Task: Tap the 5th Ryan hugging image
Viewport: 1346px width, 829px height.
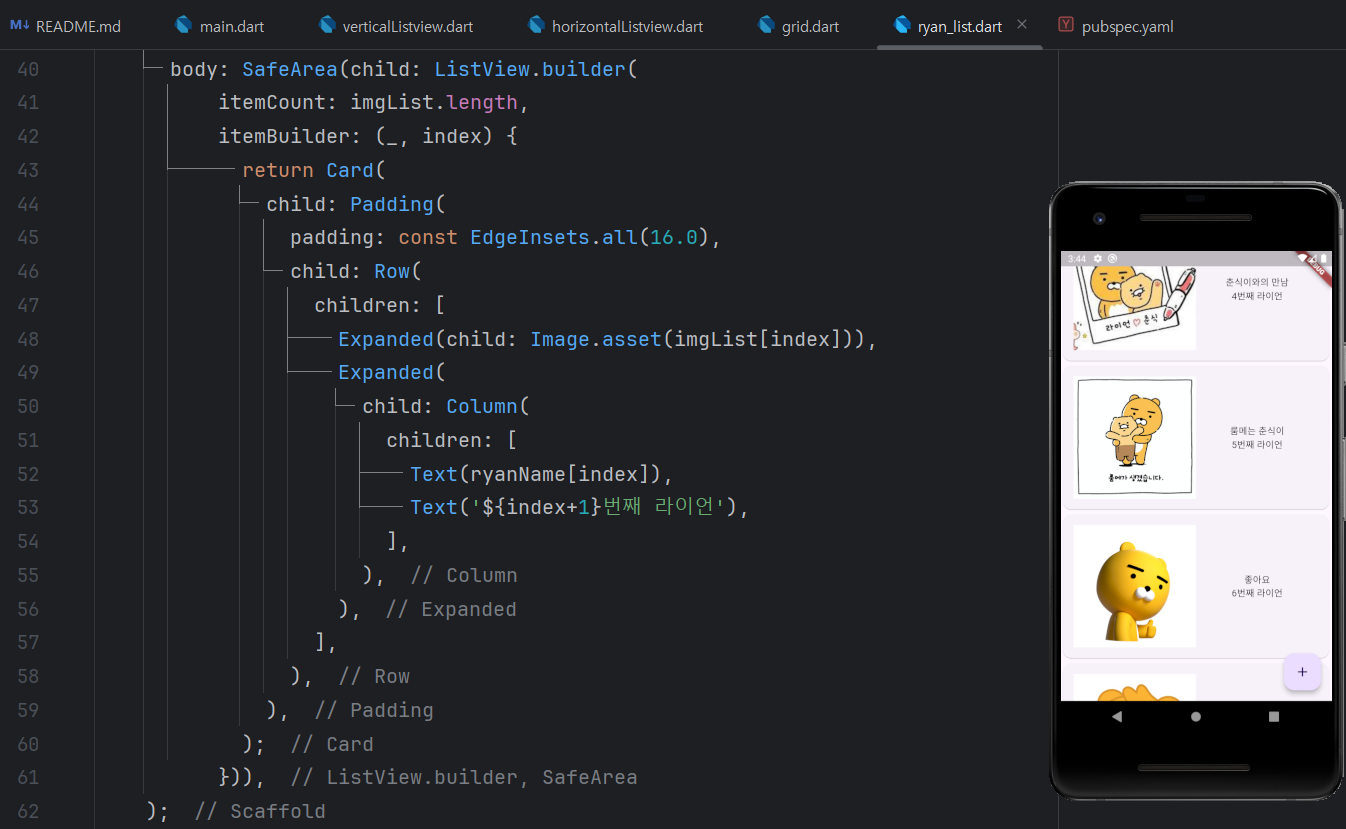Action: point(1134,437)
